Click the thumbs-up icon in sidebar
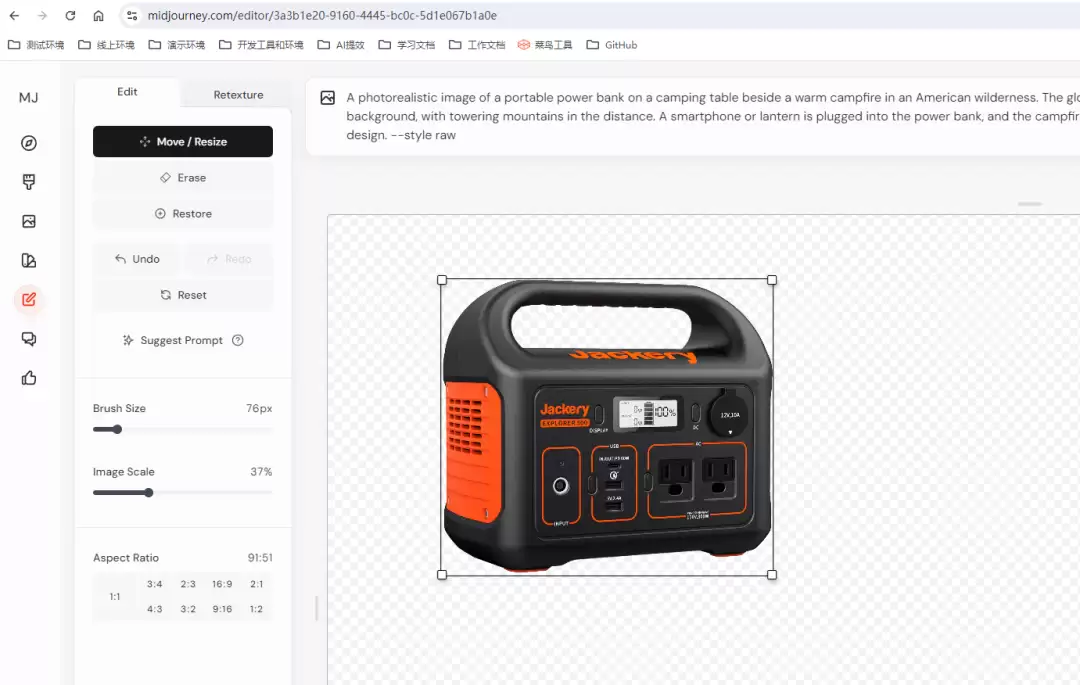The image size is (1080, 685). 29,378
